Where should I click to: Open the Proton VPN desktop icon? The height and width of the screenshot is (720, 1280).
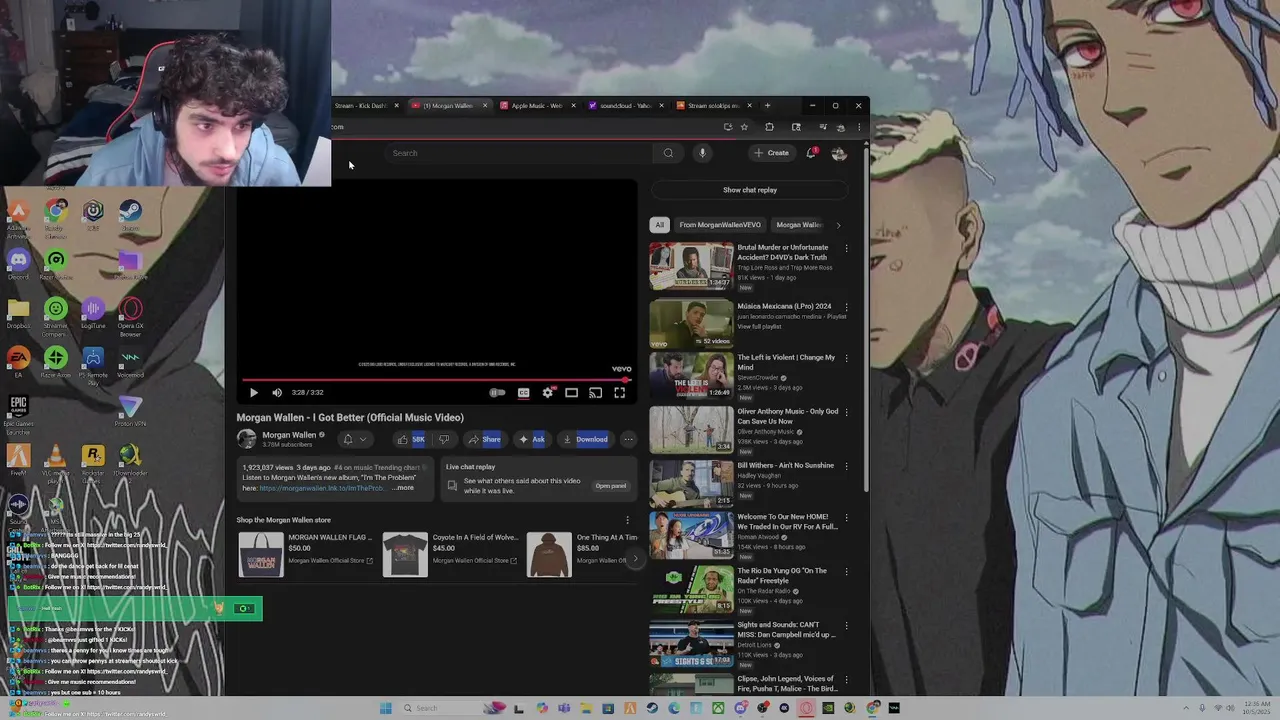click(130, 410)
